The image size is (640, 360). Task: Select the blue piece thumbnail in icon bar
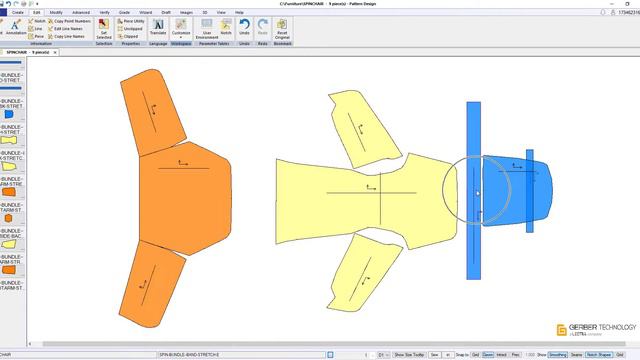pyautogui.click(x=9, y=114)
